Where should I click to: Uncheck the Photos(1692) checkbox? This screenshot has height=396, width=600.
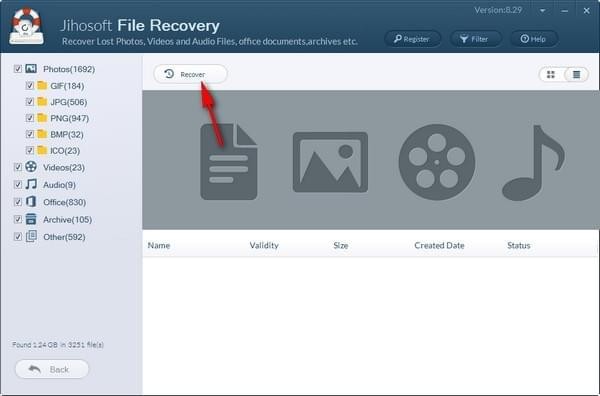coord(18,69)
